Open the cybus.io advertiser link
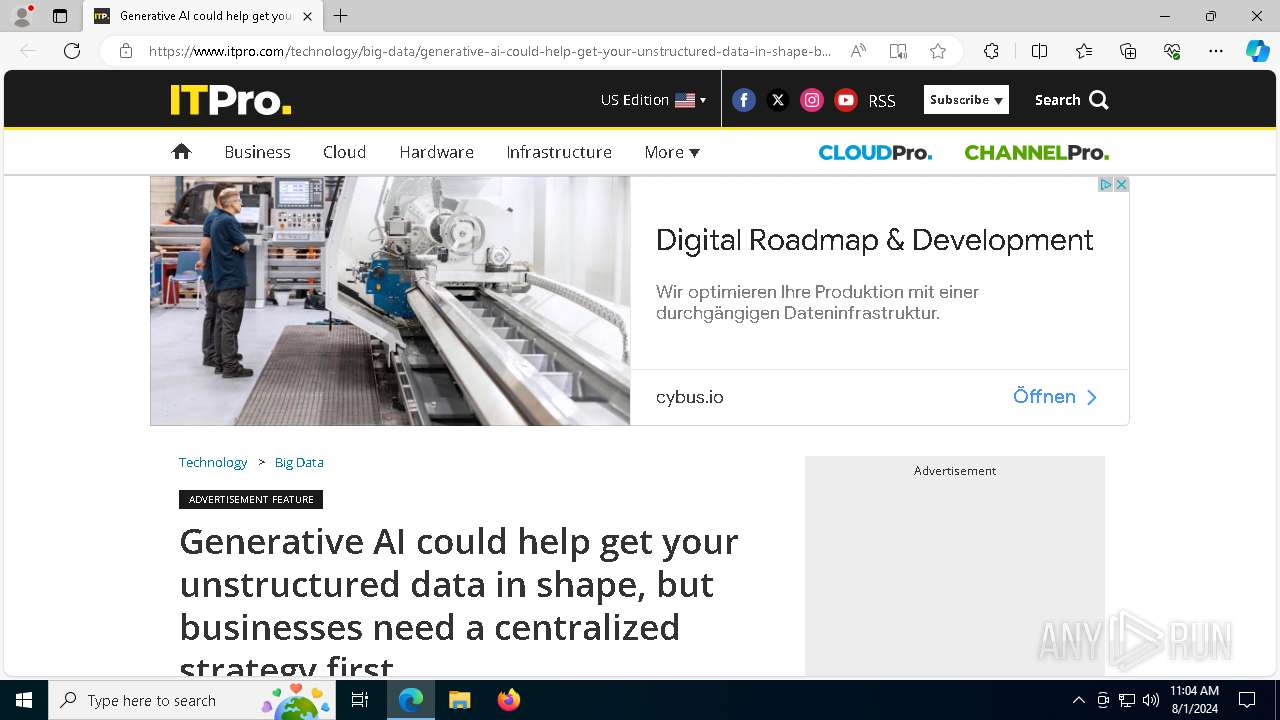Viewport: 1280px width, 720px height. click(x=690, y=397)
